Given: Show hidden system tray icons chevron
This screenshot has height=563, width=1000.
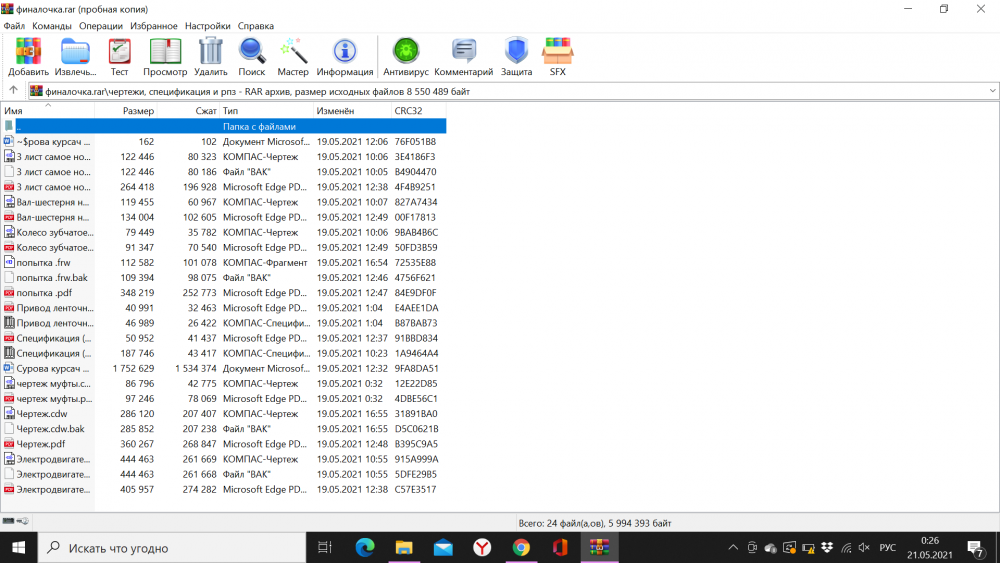Looking at the screenshot, I should (734, 548).
